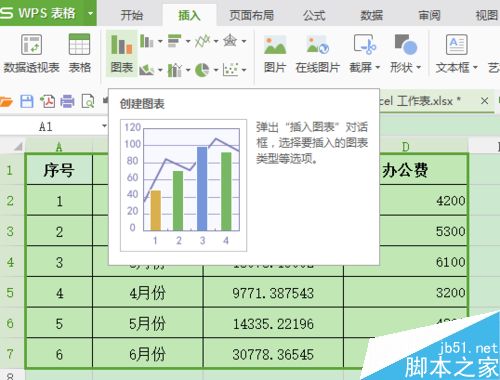Export to PDF using the PDF icon
This screenshot has height=380, width=500.
point(48,101)
